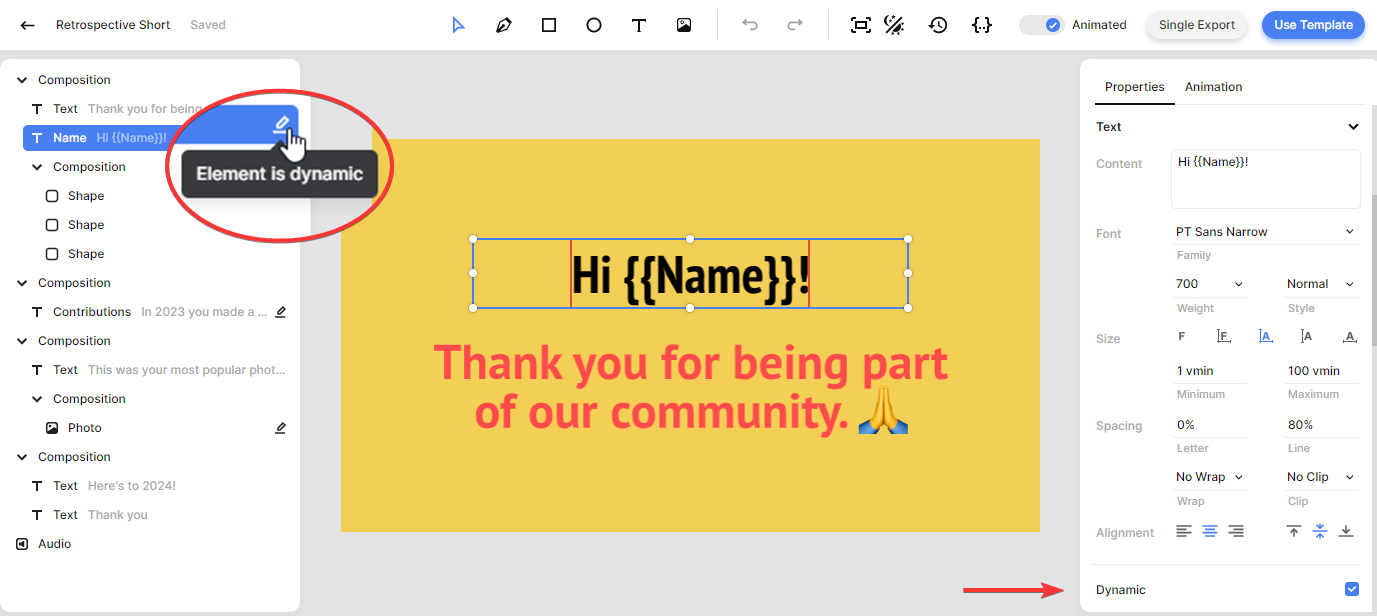Open the No Wrap dropdown
The width and height of the screenshot is (1377, 616).
[1210, 477]
